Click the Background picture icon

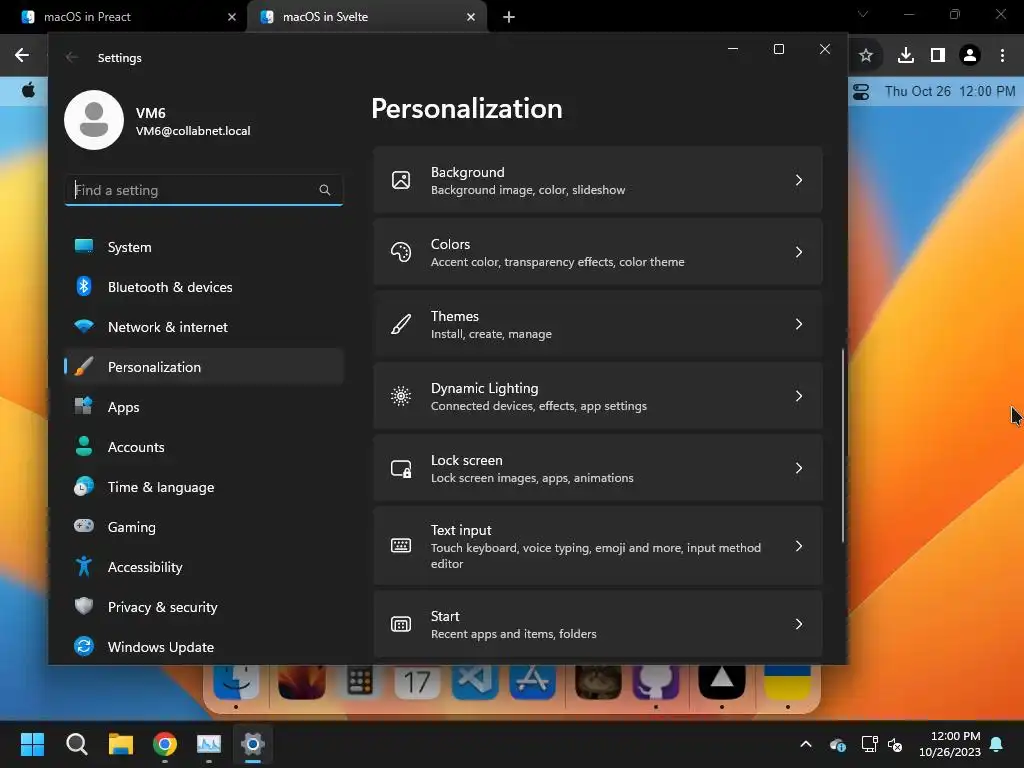401,180
